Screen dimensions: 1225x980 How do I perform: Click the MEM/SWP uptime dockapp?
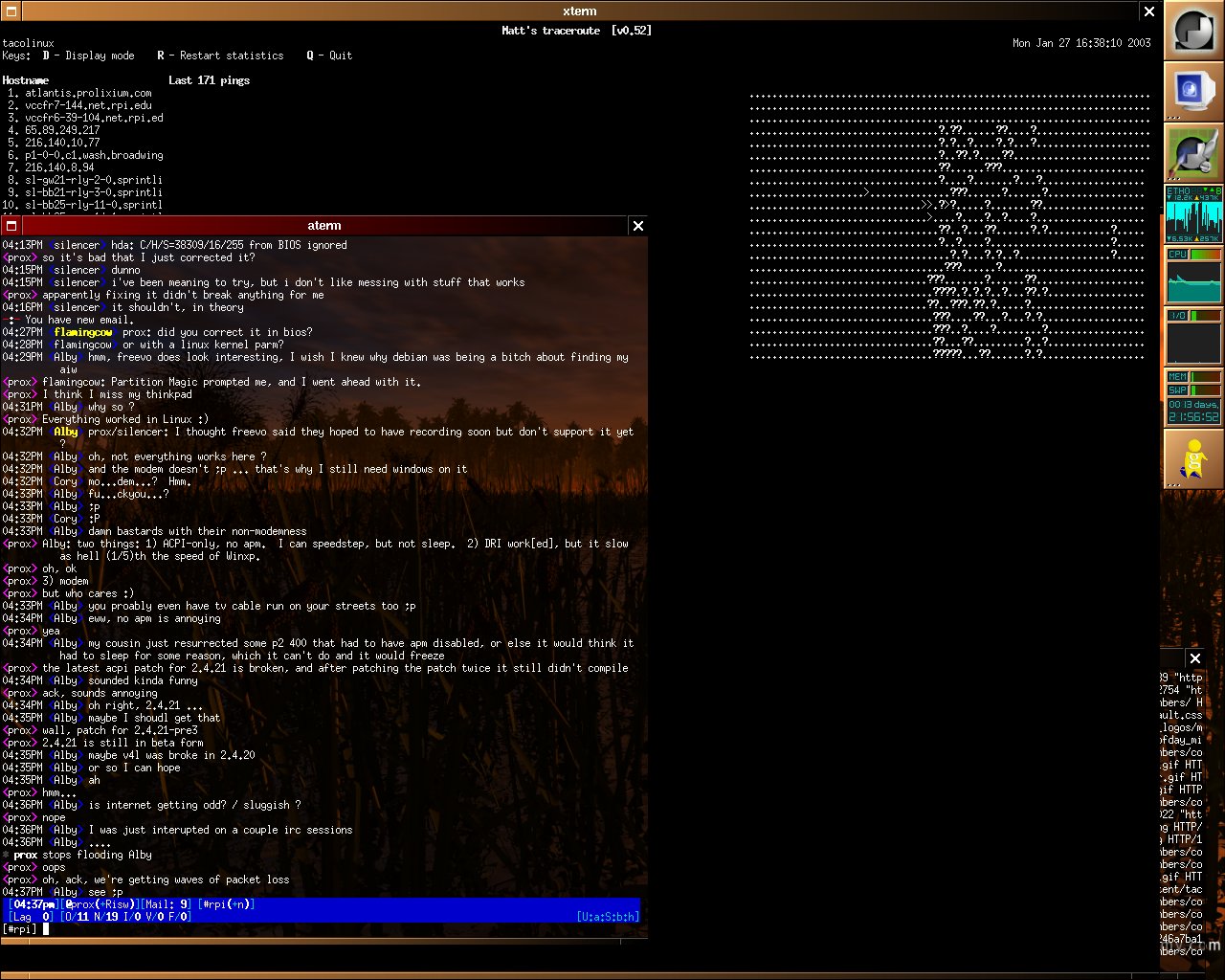pyautogui.click(x=1193, y=397)
